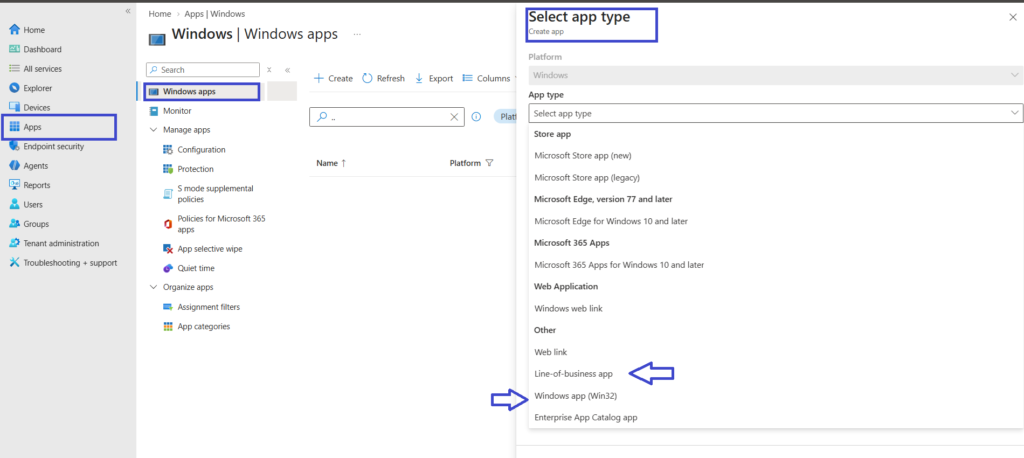Click the apps list search box

coord(387,117)
